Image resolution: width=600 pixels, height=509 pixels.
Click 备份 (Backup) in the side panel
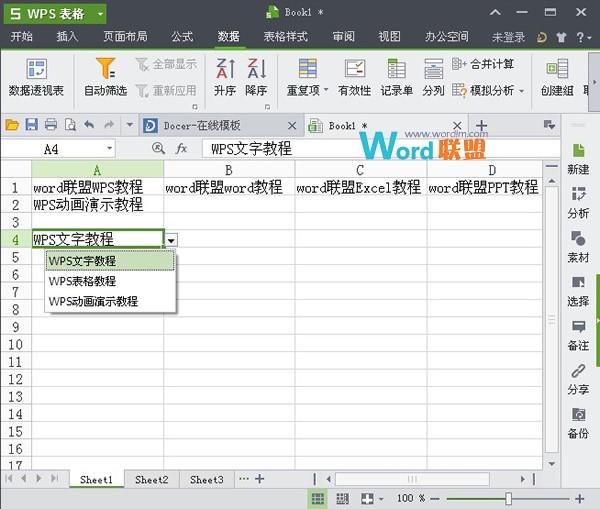click(578, 423)
